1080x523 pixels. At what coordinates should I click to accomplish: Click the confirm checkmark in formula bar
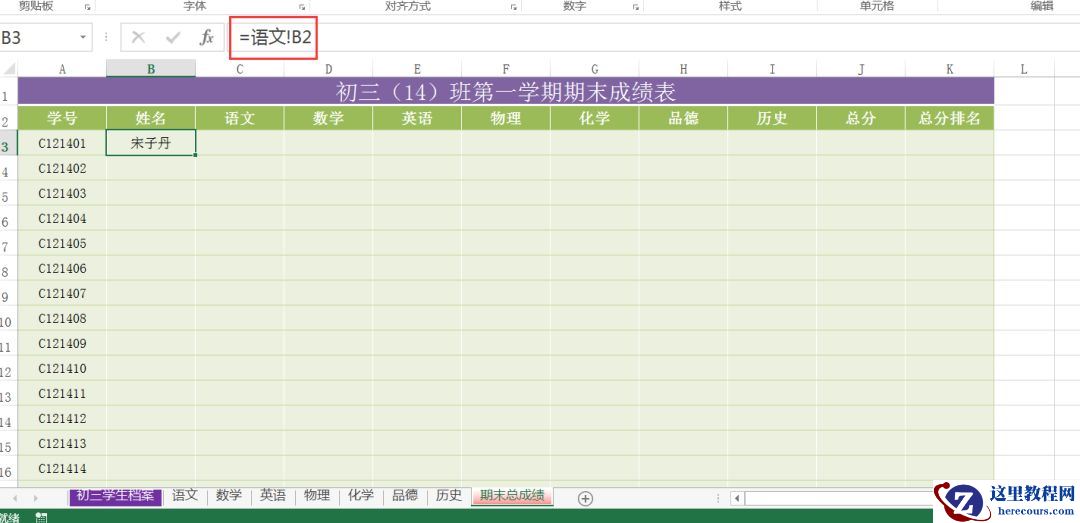coord(172,37)
